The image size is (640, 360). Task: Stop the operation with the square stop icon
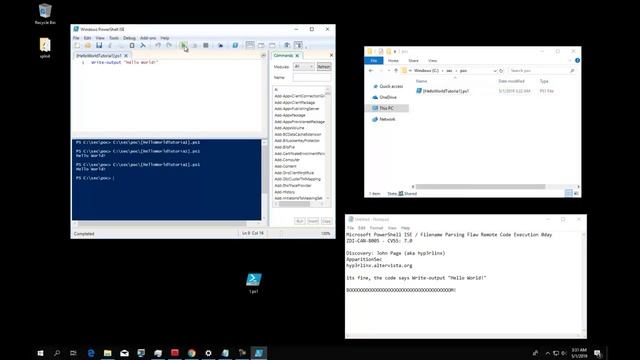coord(206,45)
